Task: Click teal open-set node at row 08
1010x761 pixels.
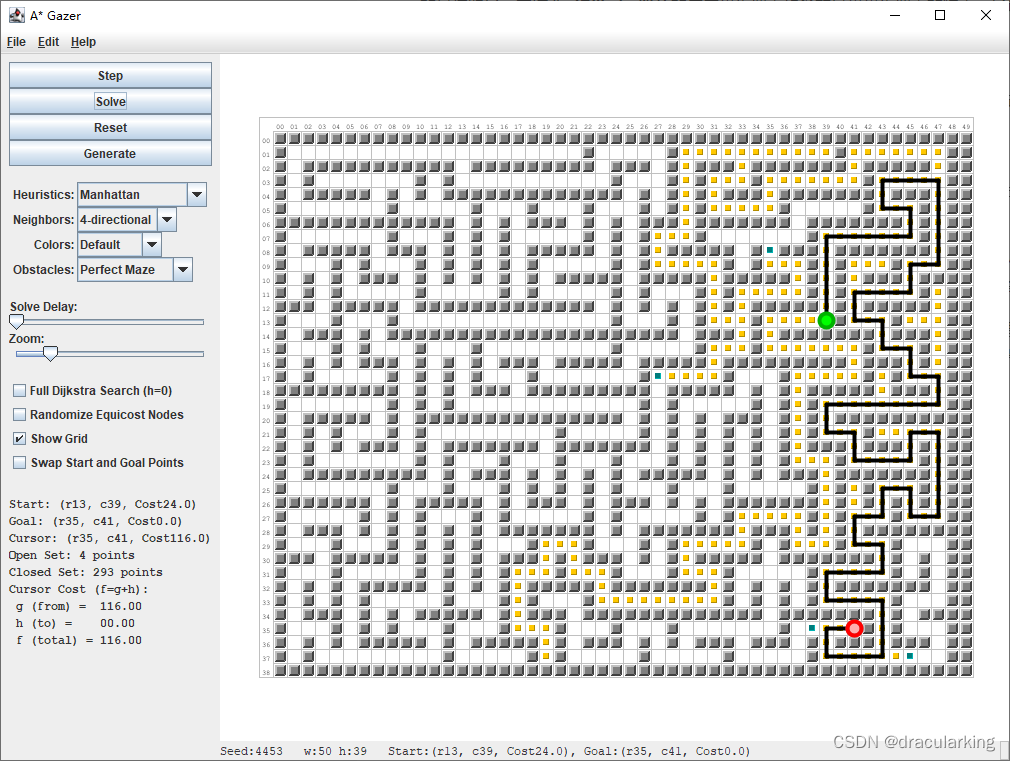Action: pyautogui.click(x=770, y=250)
